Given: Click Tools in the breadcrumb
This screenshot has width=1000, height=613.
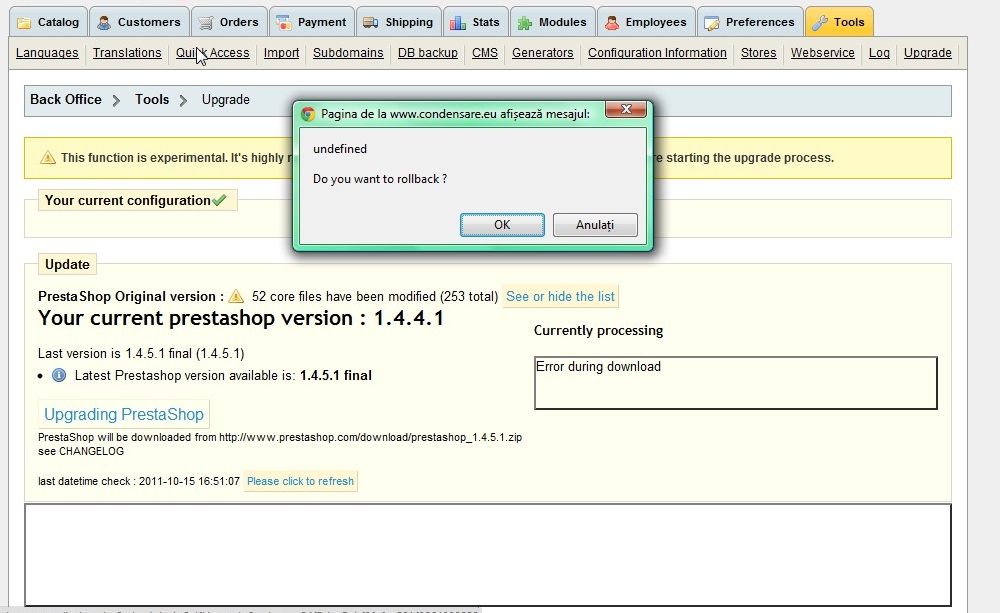Looking at the screenshot, I should (x=152, y=100).
